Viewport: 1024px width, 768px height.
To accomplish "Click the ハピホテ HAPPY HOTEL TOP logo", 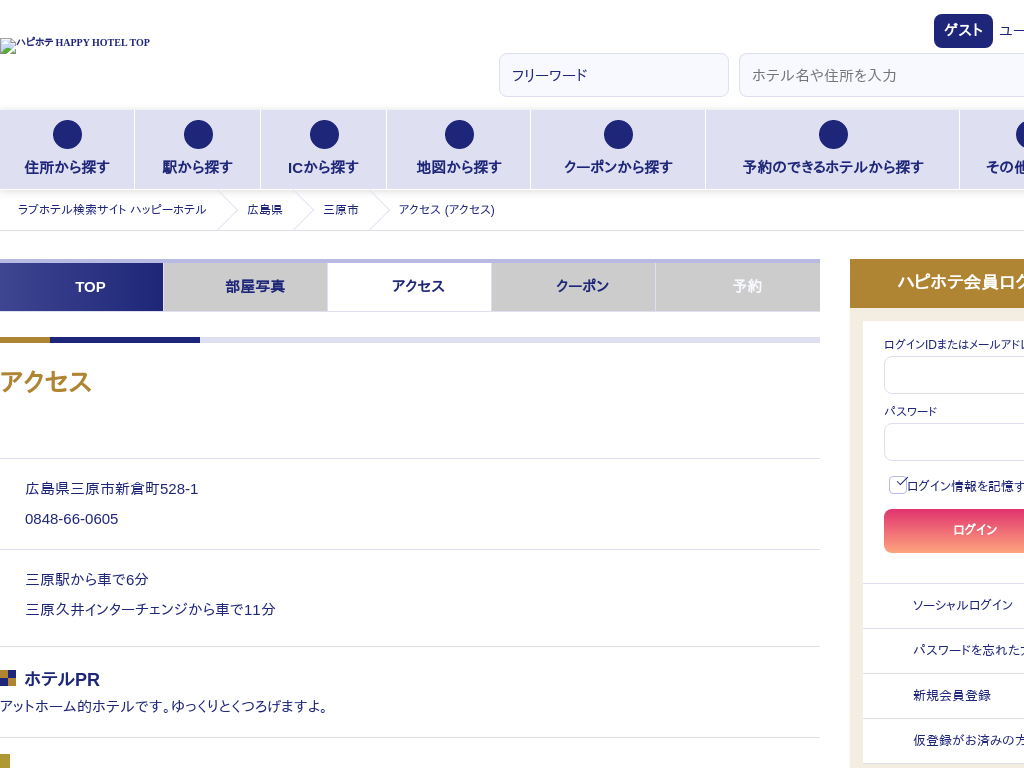I will pos(75,44).
